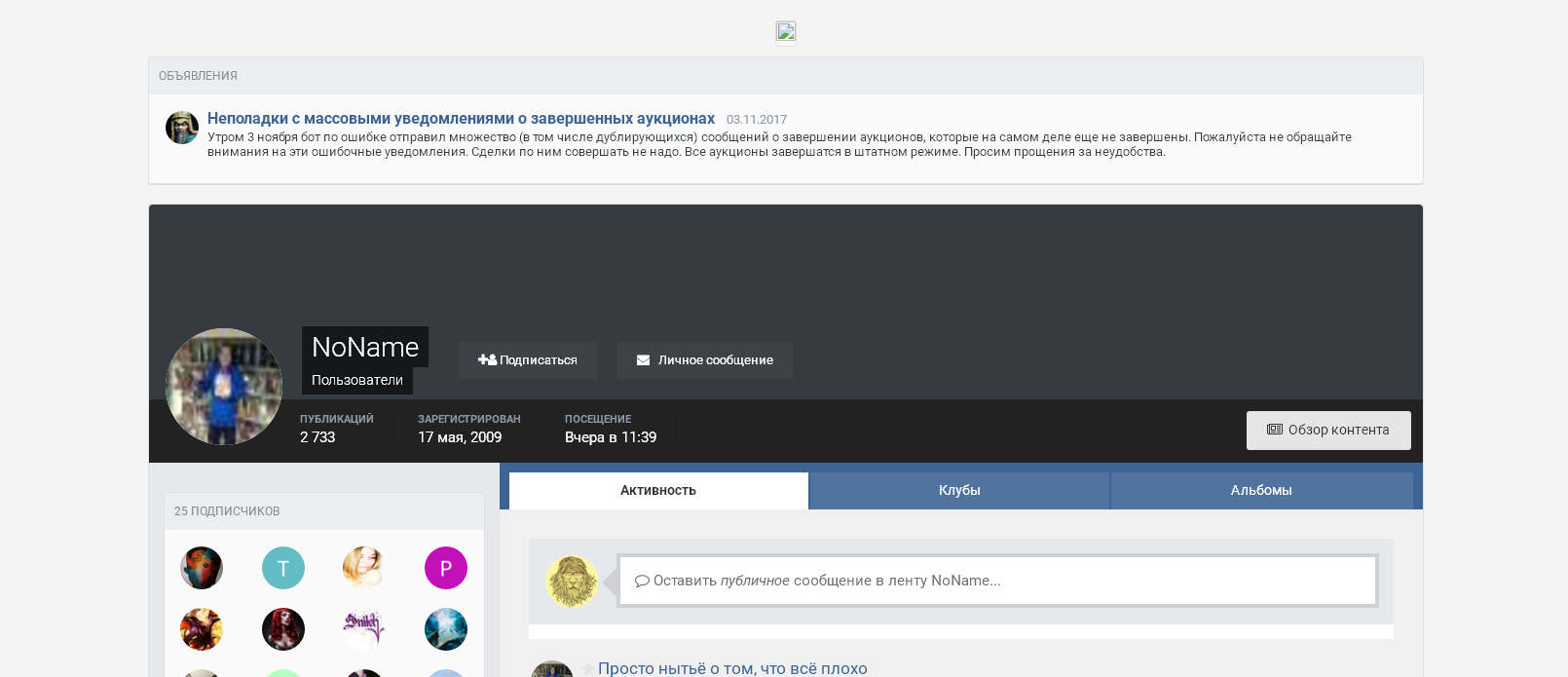Click the Подписаться follow button
The image size is (1568, 677).
(528, 360)
